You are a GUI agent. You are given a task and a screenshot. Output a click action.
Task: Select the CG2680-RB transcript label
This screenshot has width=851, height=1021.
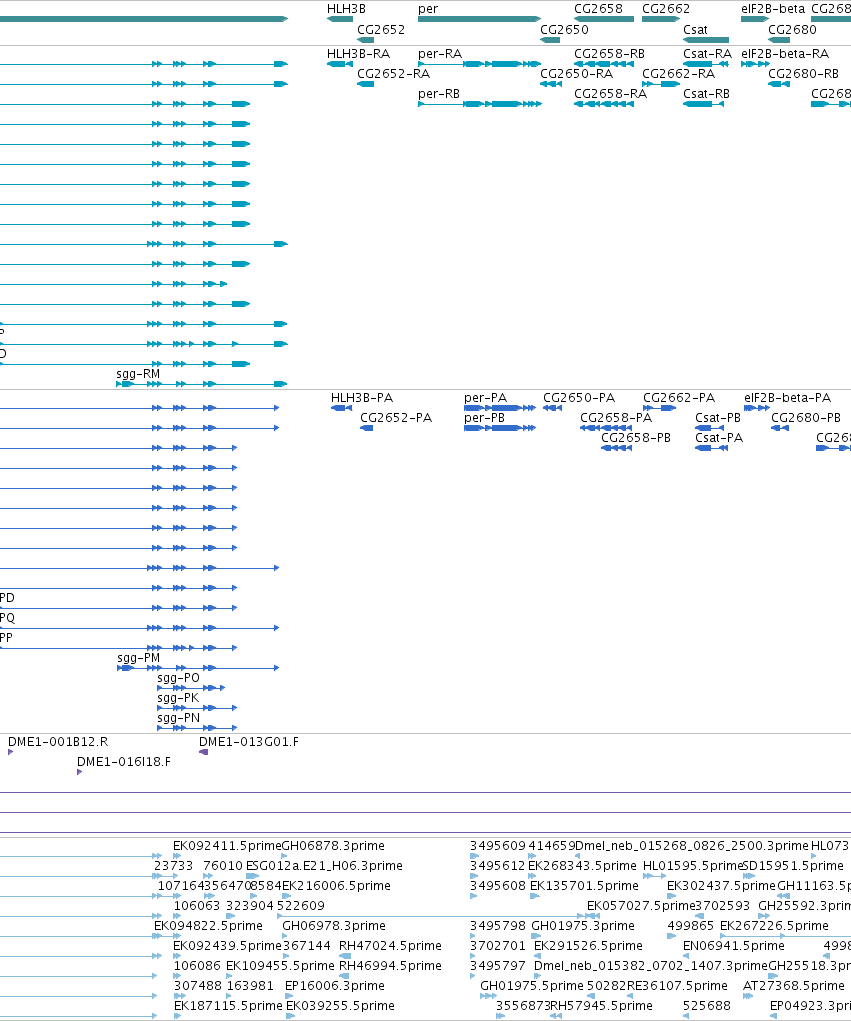803,74
